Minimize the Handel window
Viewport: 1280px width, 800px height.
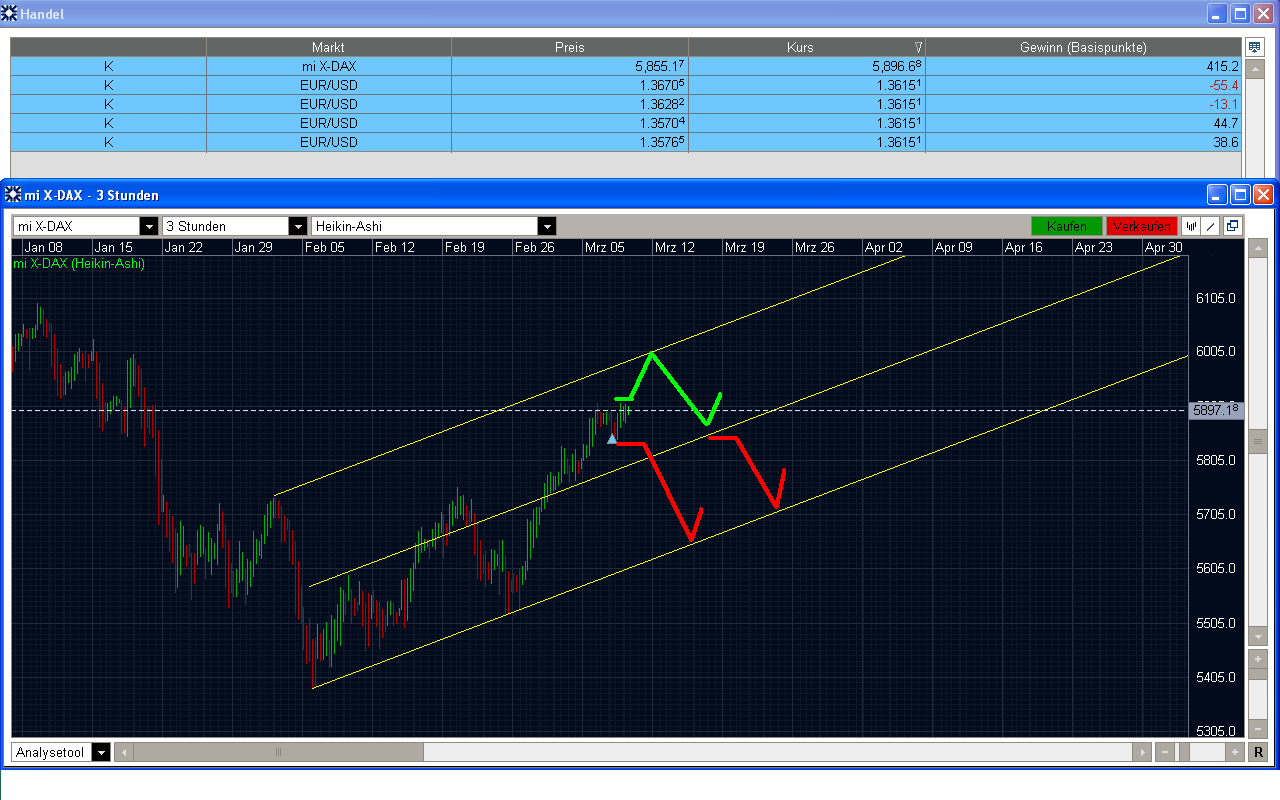(1217, 13)
